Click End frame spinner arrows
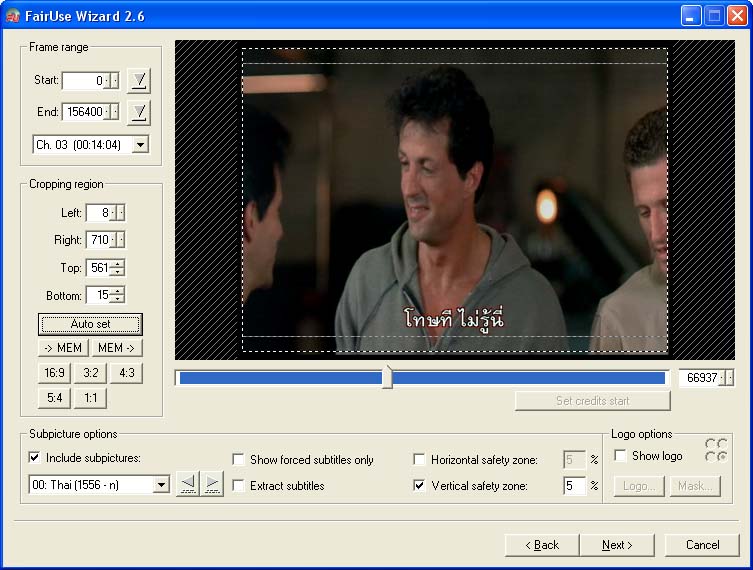The width and height of the screenshot is (753, 570). click(113, 112)
